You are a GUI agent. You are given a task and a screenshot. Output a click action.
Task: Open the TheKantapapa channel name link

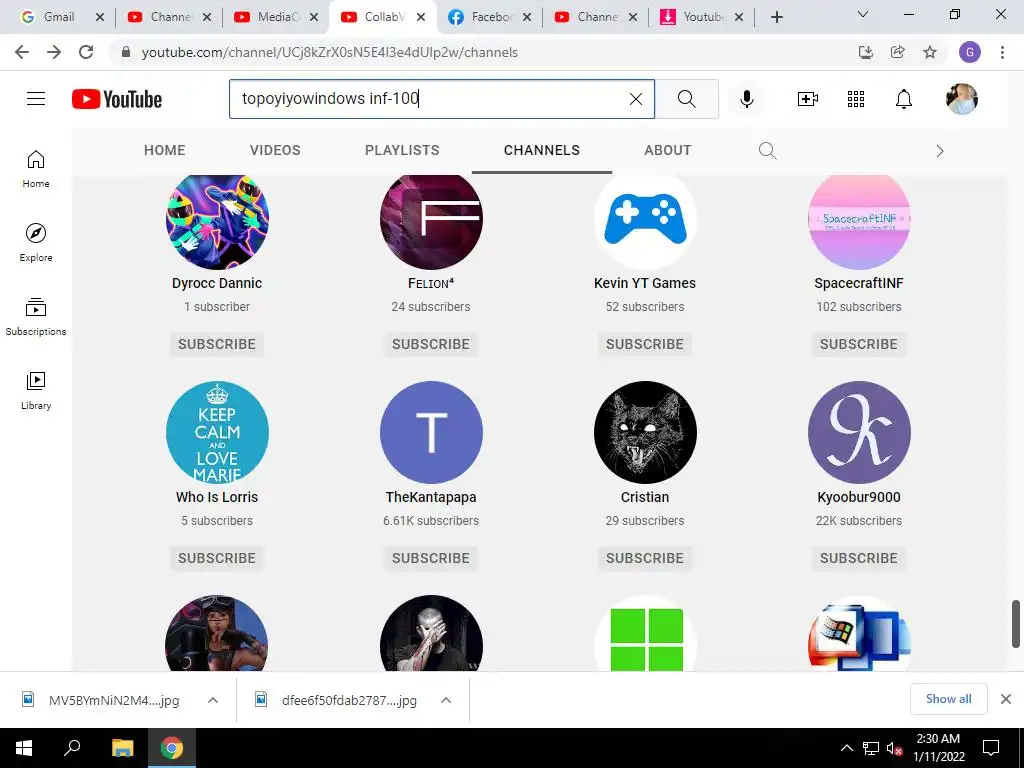(x=431, y=497)
